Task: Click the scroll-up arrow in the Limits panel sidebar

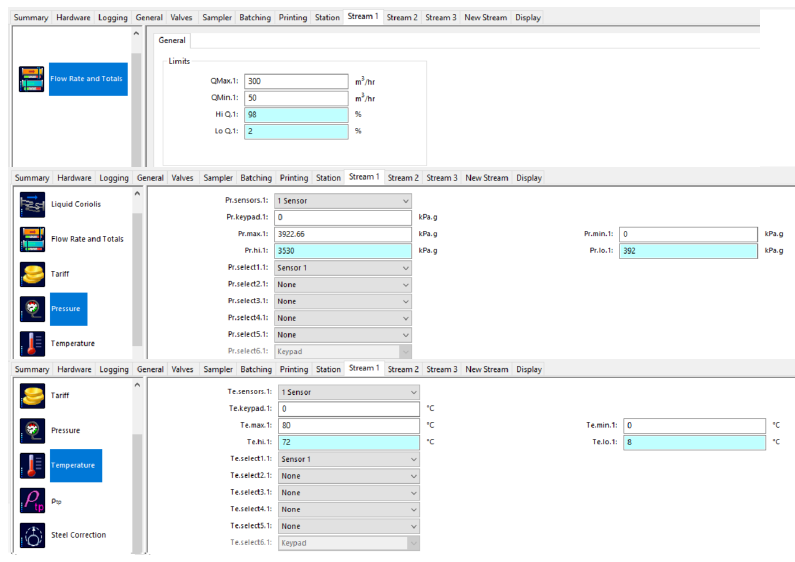Action: point(136,34)
